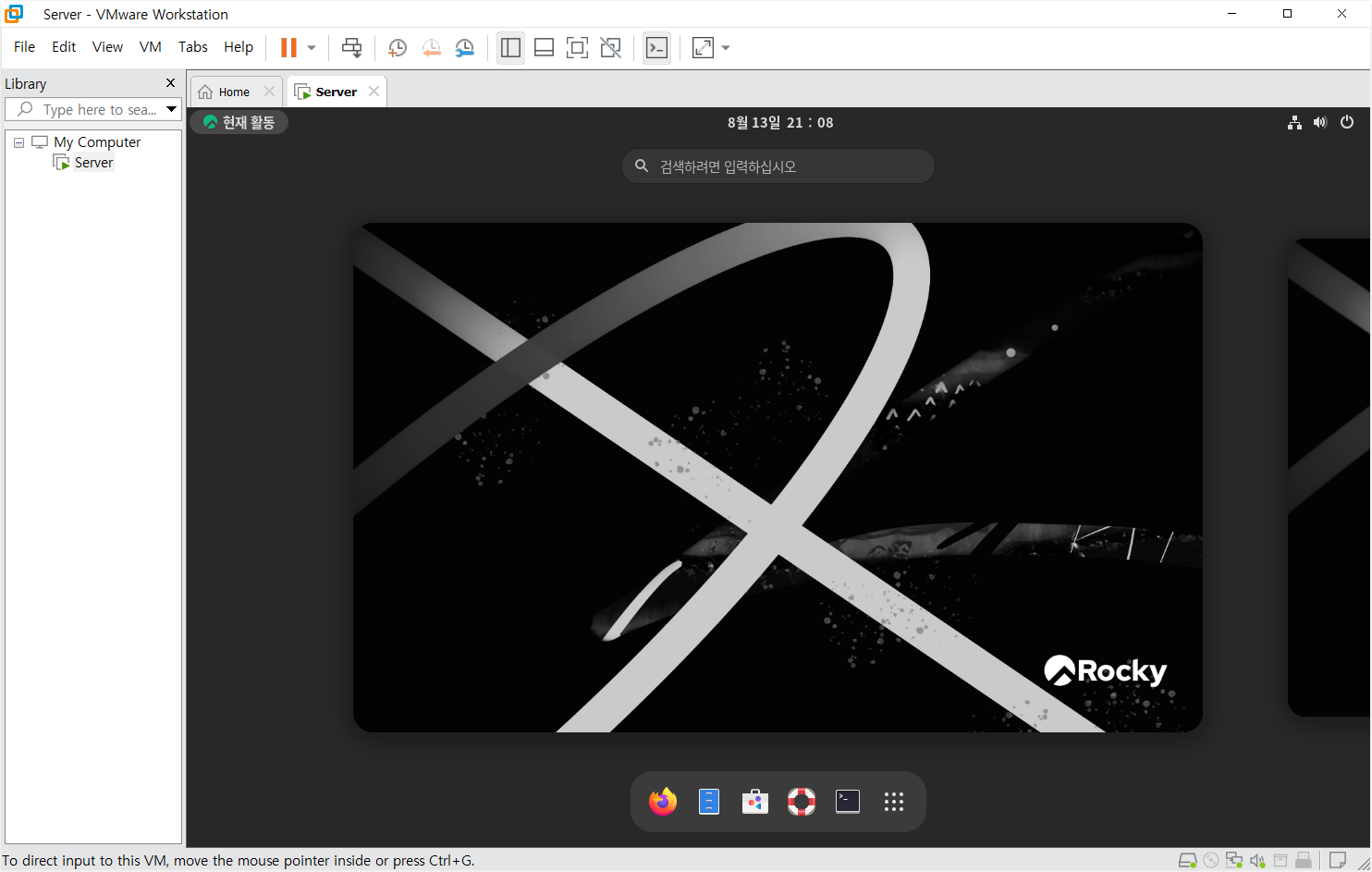Click the wired network icon in GNOME top bar

pyautogui.click(x=1294, y=122)
